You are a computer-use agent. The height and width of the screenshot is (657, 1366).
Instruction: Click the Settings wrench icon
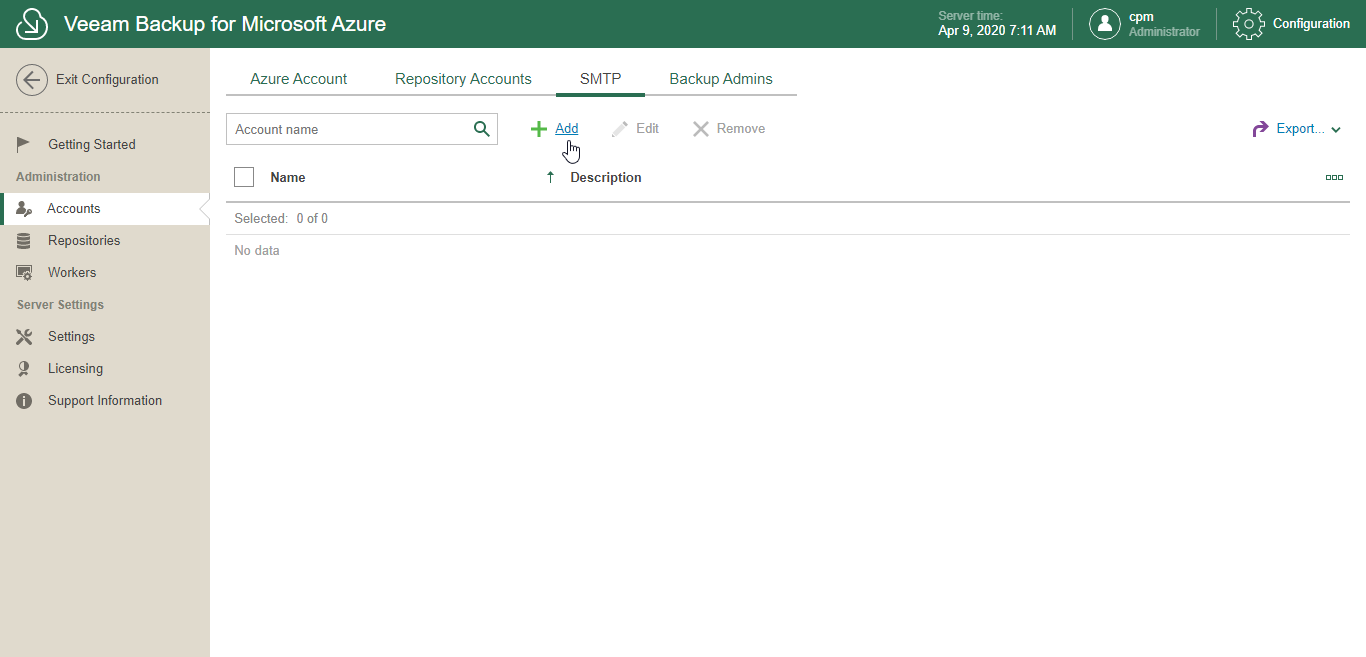coord(24,337)
